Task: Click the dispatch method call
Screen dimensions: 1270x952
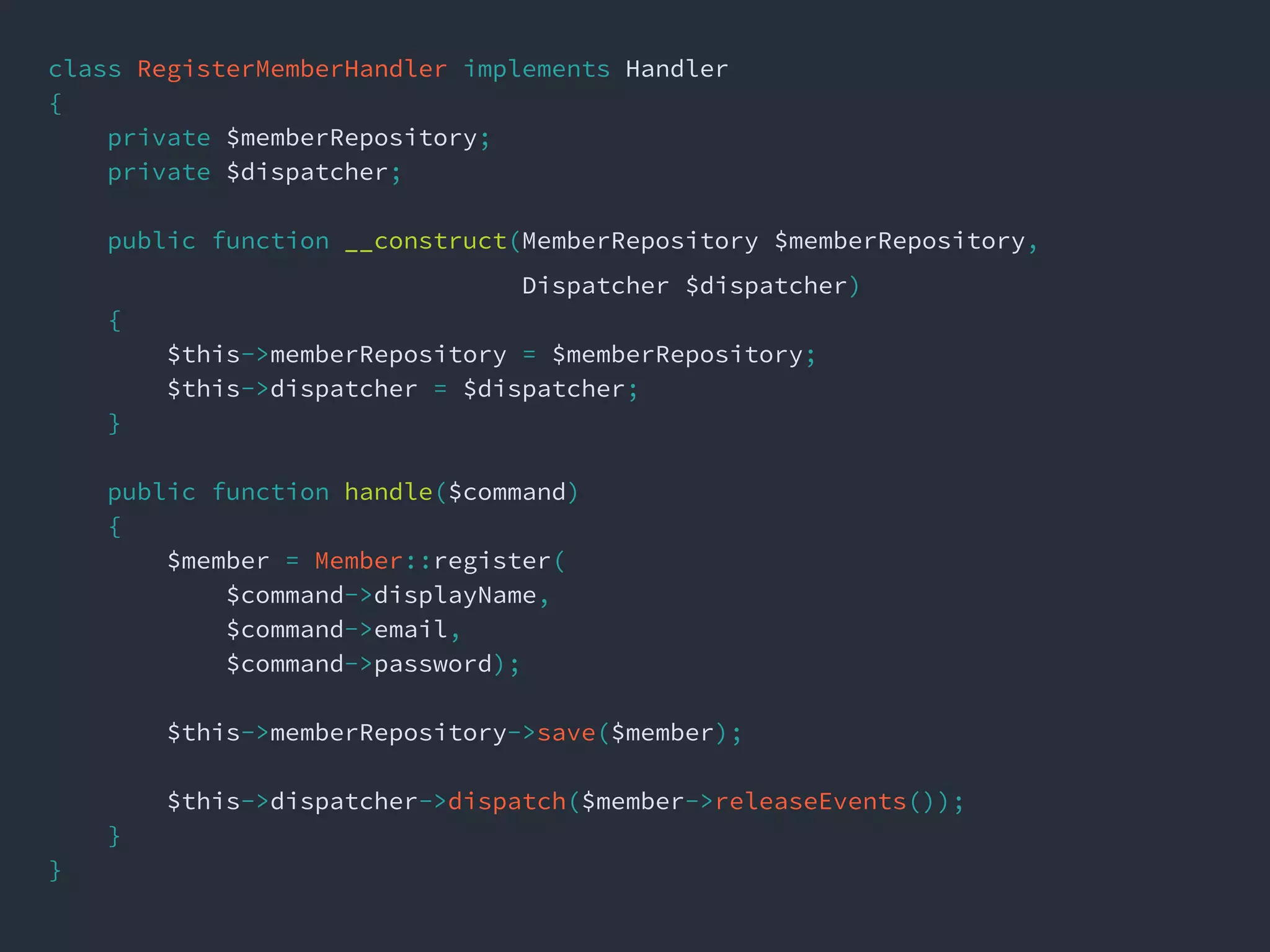Action: coord(507,802)
